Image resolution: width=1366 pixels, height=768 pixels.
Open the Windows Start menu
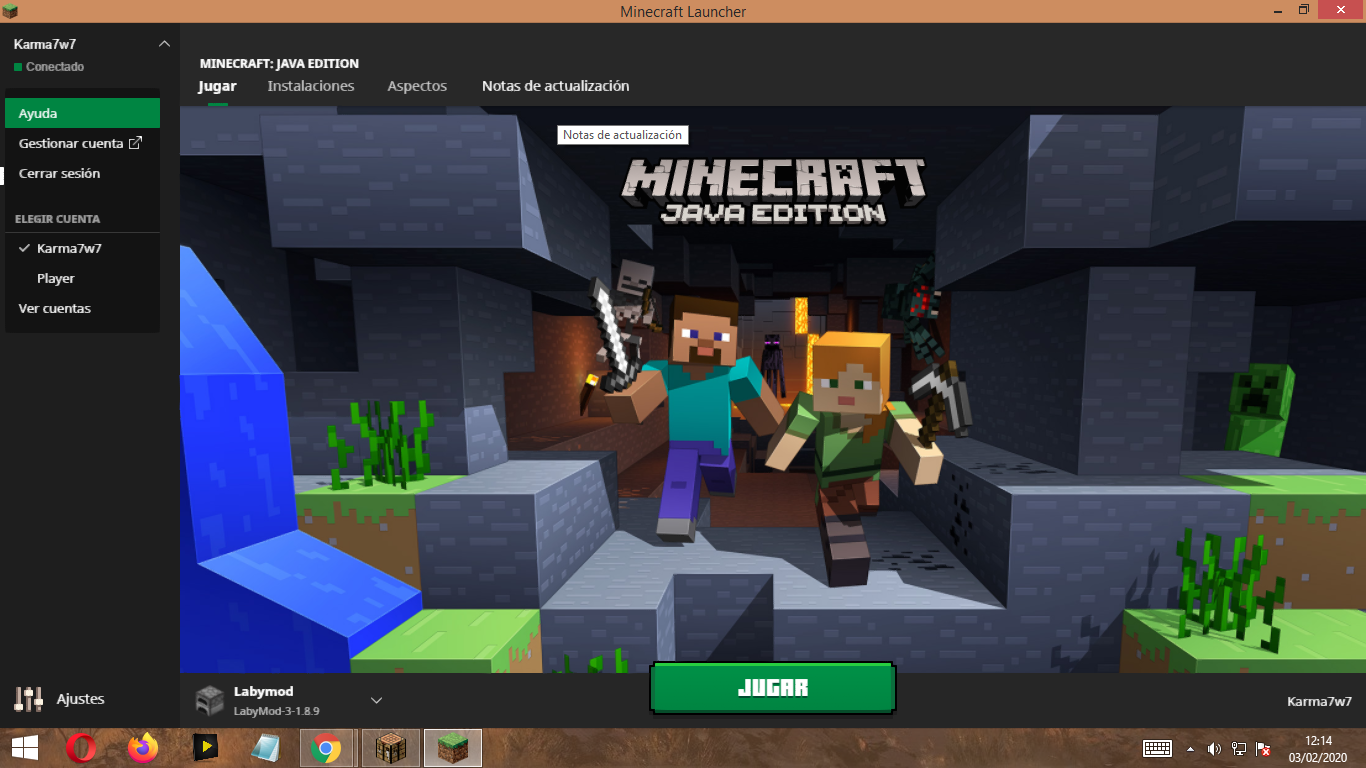[x=24, y=748]
